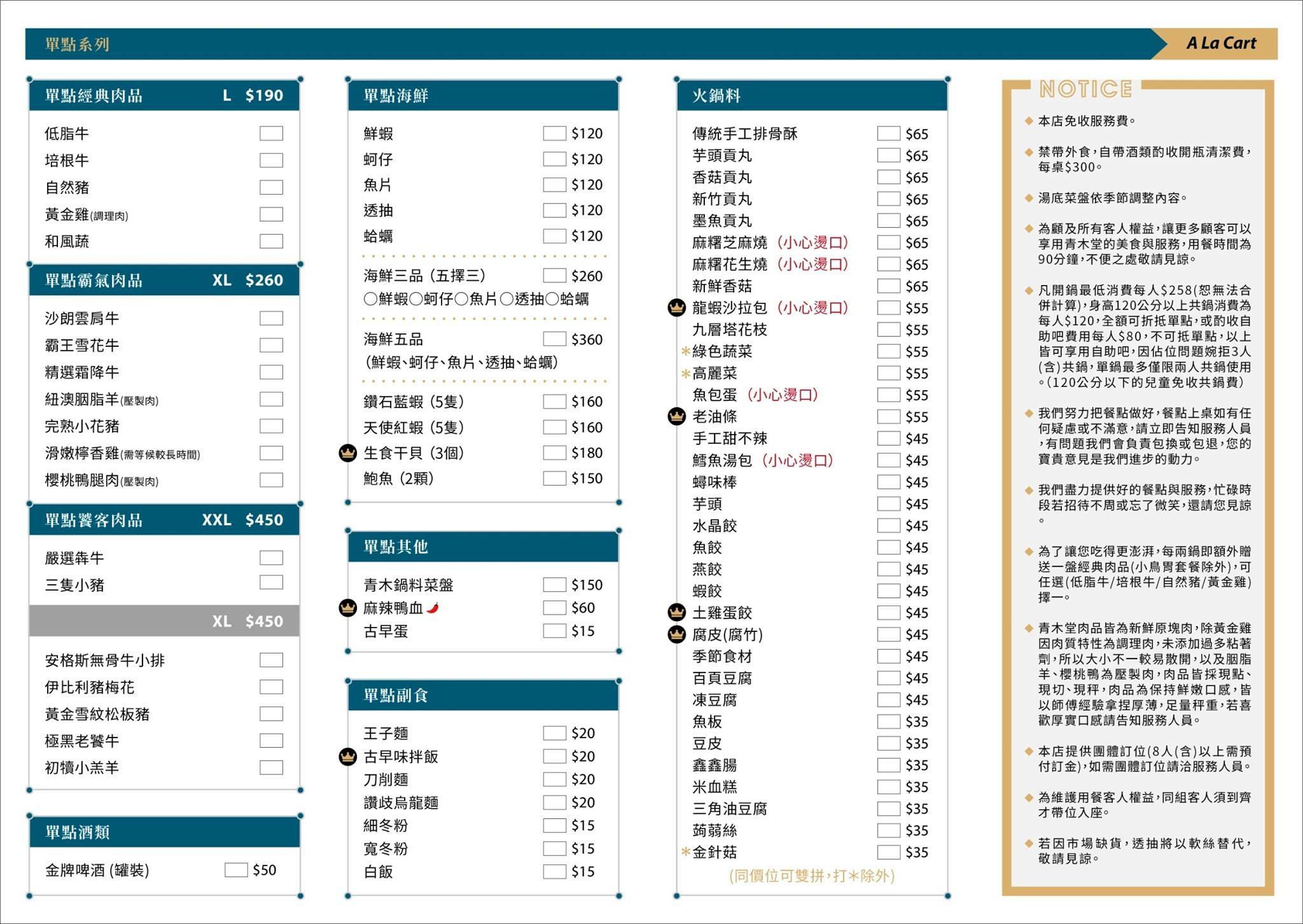Click the 單點經典肉品 section header
This screenshot has height=924, width=1303.
coord(164,95)
